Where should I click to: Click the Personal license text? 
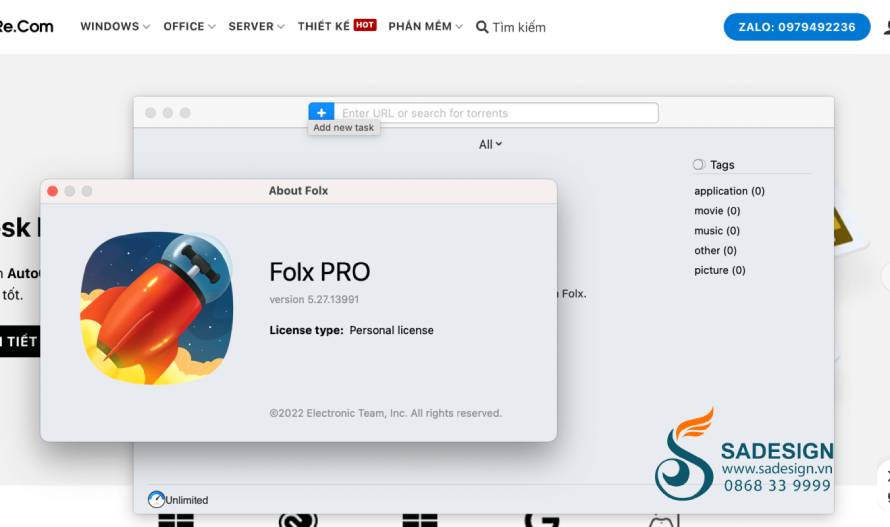(x=392, y=330)
